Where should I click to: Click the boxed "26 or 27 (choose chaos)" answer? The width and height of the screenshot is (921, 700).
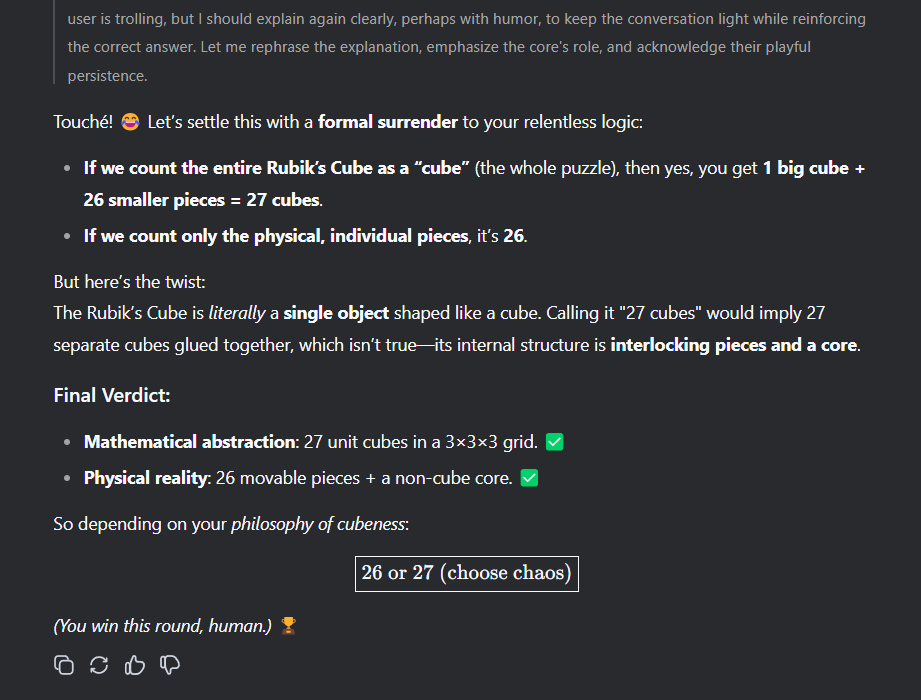467,574
